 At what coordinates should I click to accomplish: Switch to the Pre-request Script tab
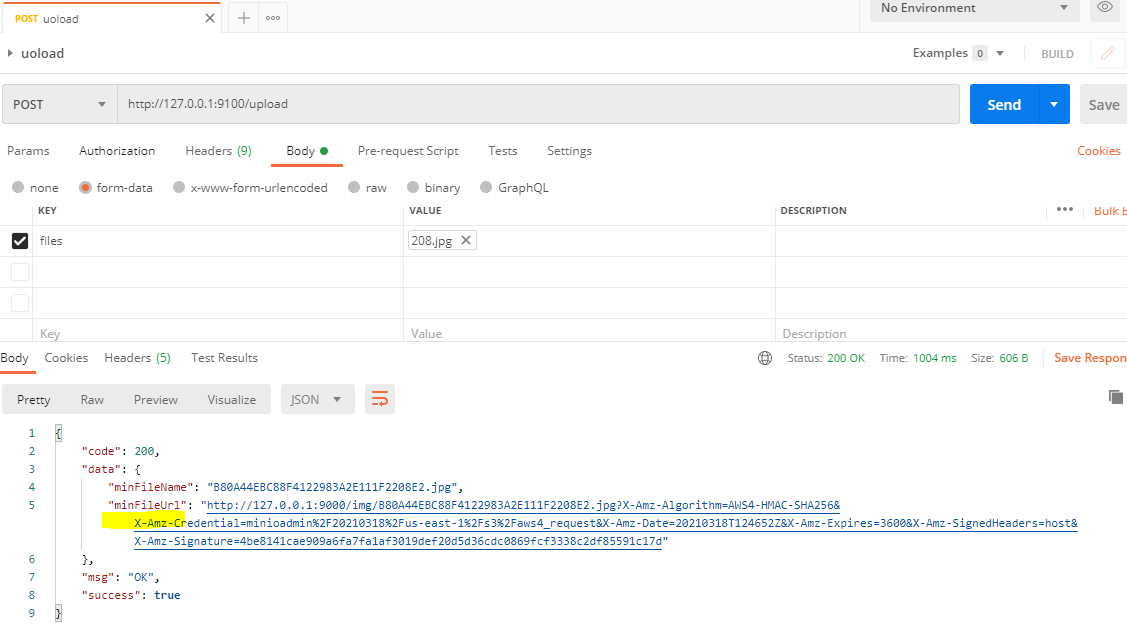click(x=408, y=151)
